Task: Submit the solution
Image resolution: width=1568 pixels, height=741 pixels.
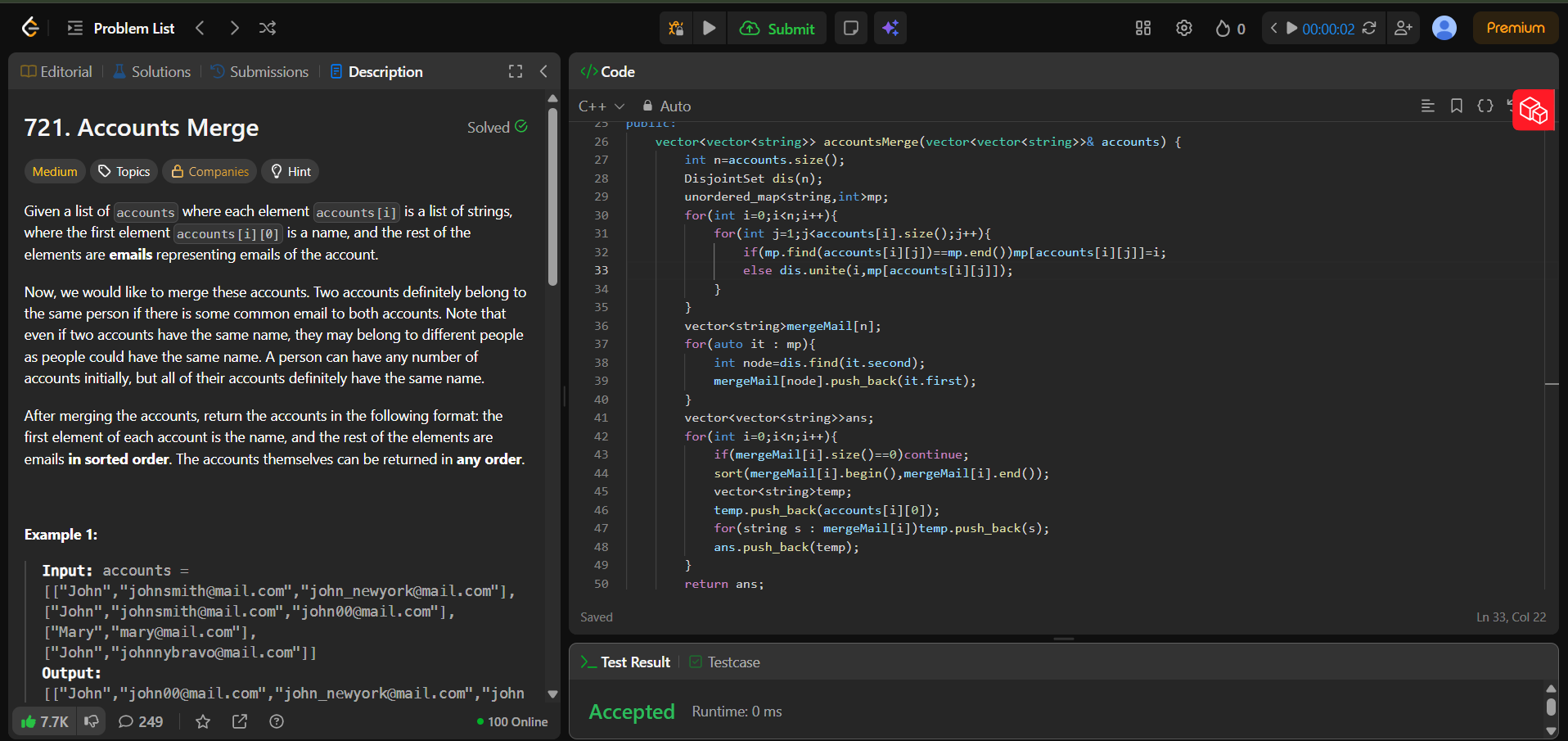Action: (x=777, y=29)
